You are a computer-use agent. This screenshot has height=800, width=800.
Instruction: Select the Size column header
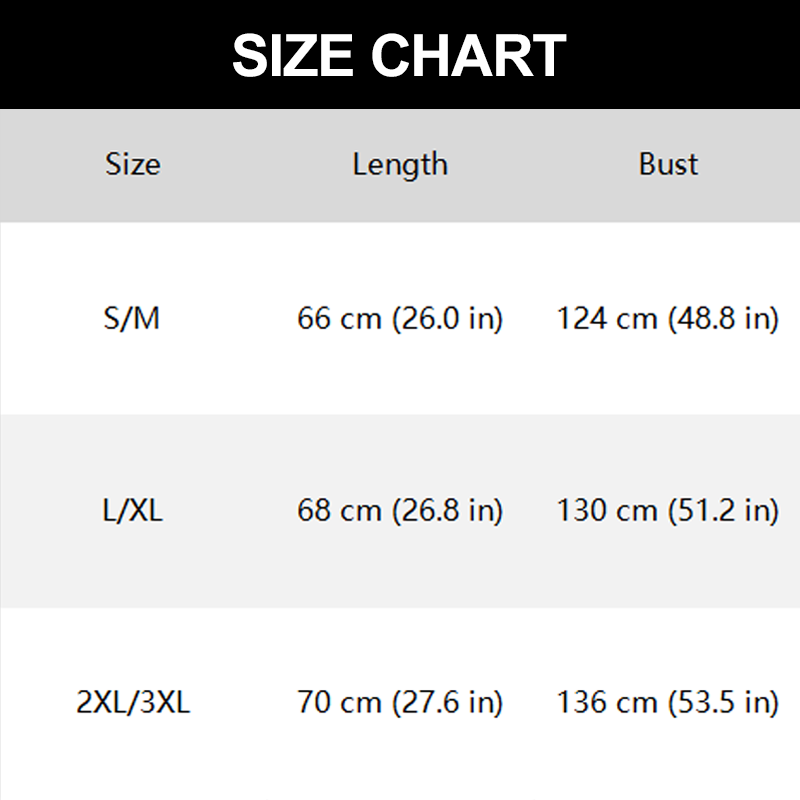point(132,164)
